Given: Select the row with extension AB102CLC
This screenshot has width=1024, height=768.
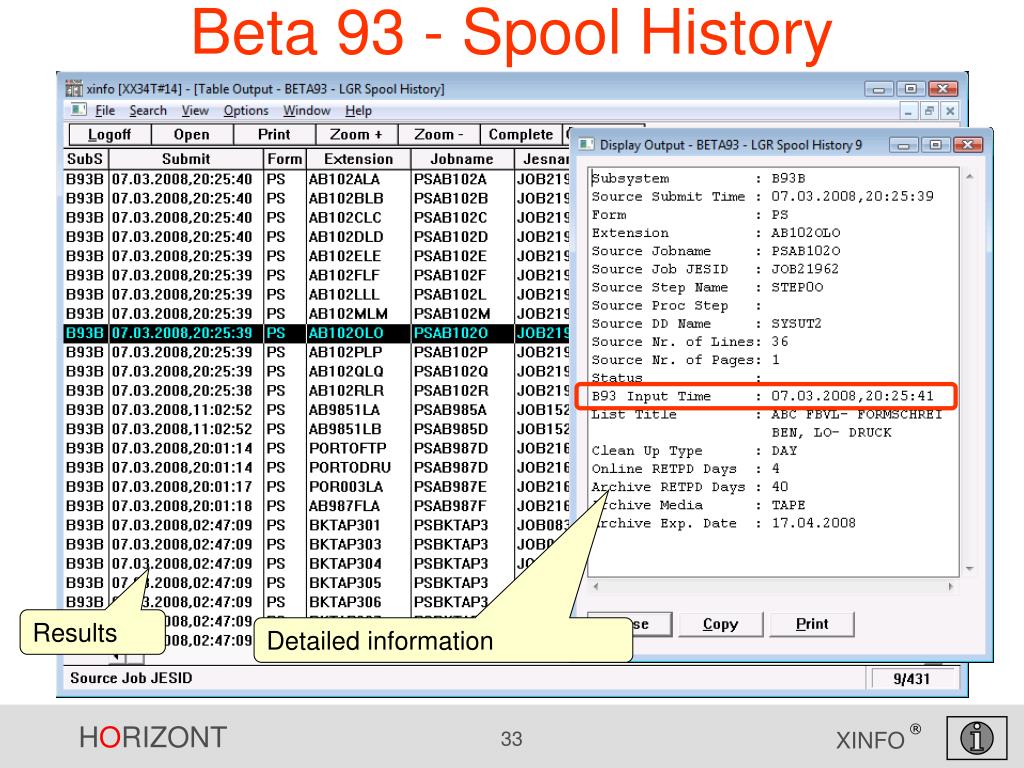Looking at the screenshot, I should click(x=317, y=217).
